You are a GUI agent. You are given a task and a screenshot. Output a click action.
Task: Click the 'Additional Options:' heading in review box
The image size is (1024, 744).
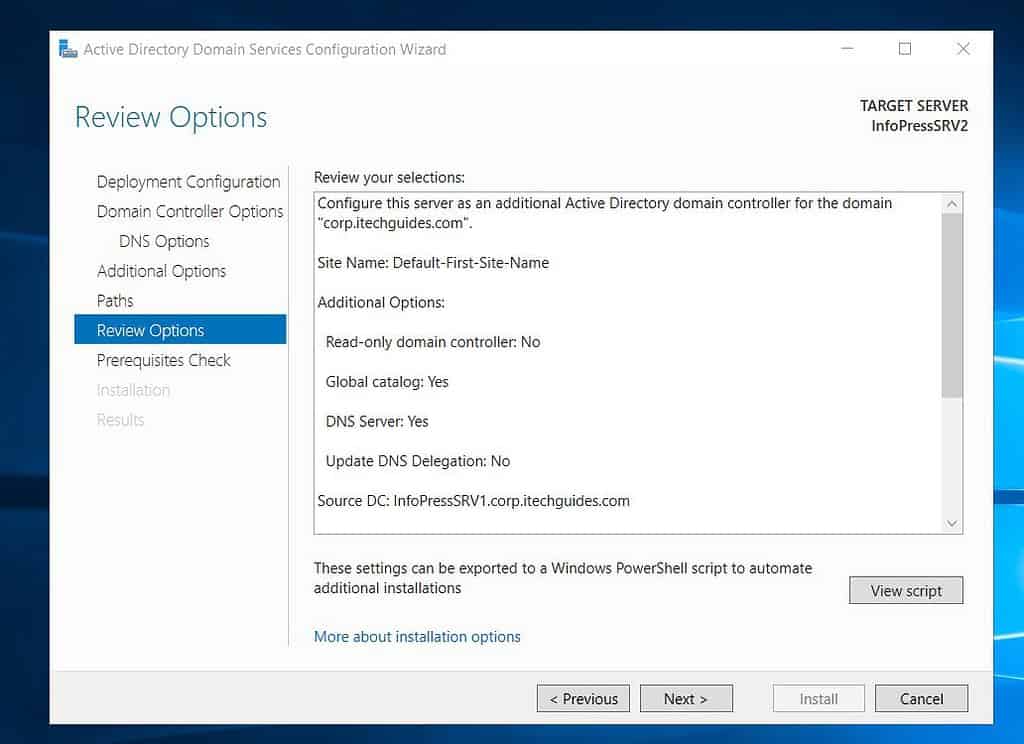pyautogui.click(x=381, y=302)
